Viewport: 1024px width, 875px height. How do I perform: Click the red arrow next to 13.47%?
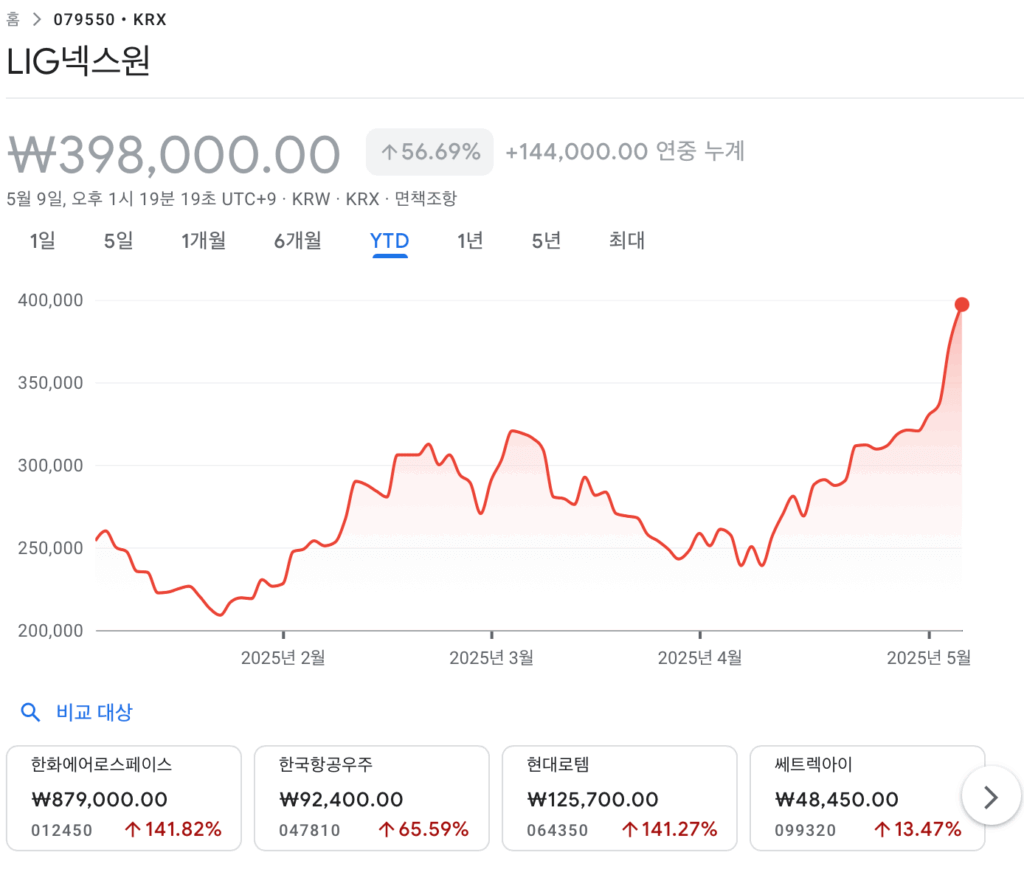point(882,829)
